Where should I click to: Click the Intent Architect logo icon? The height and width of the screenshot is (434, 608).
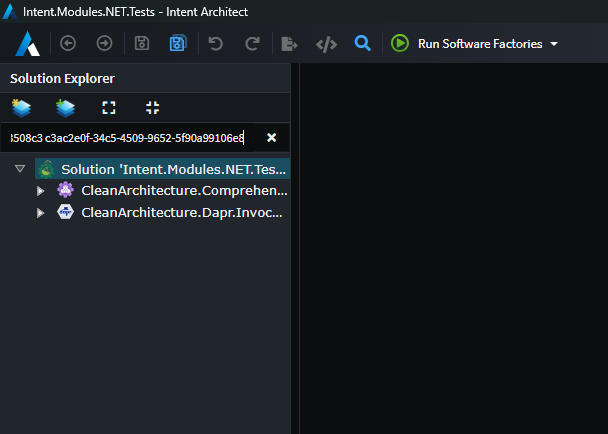coord(27,44)
